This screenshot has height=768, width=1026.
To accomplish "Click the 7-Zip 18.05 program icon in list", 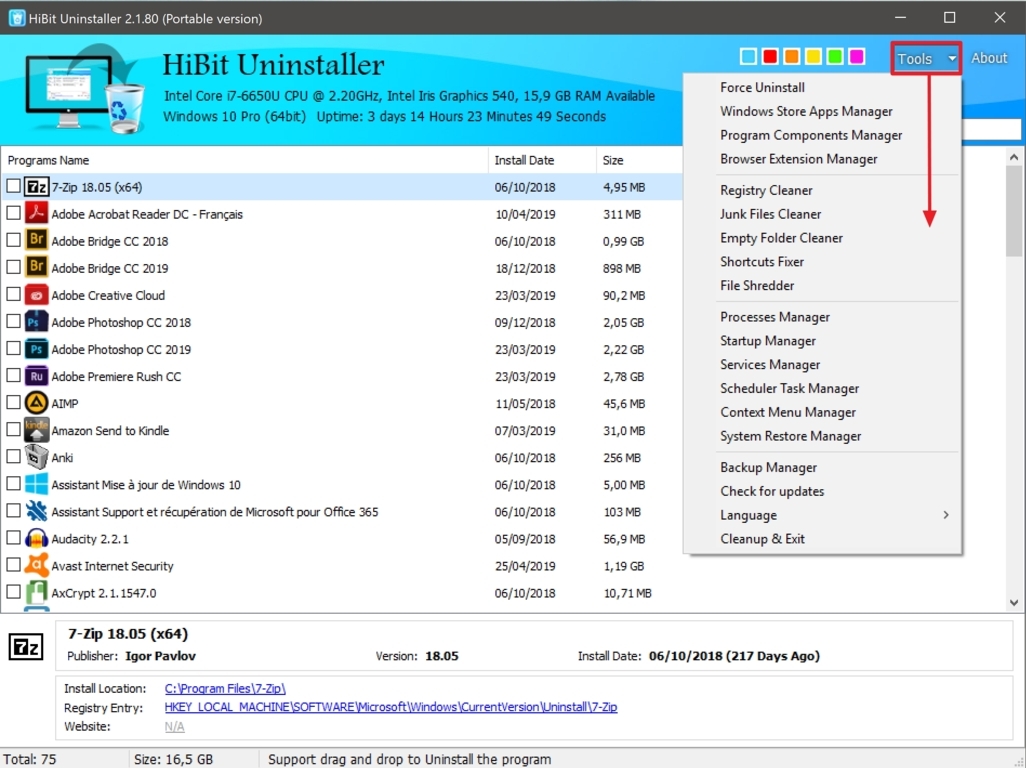I will pos(37,187).
